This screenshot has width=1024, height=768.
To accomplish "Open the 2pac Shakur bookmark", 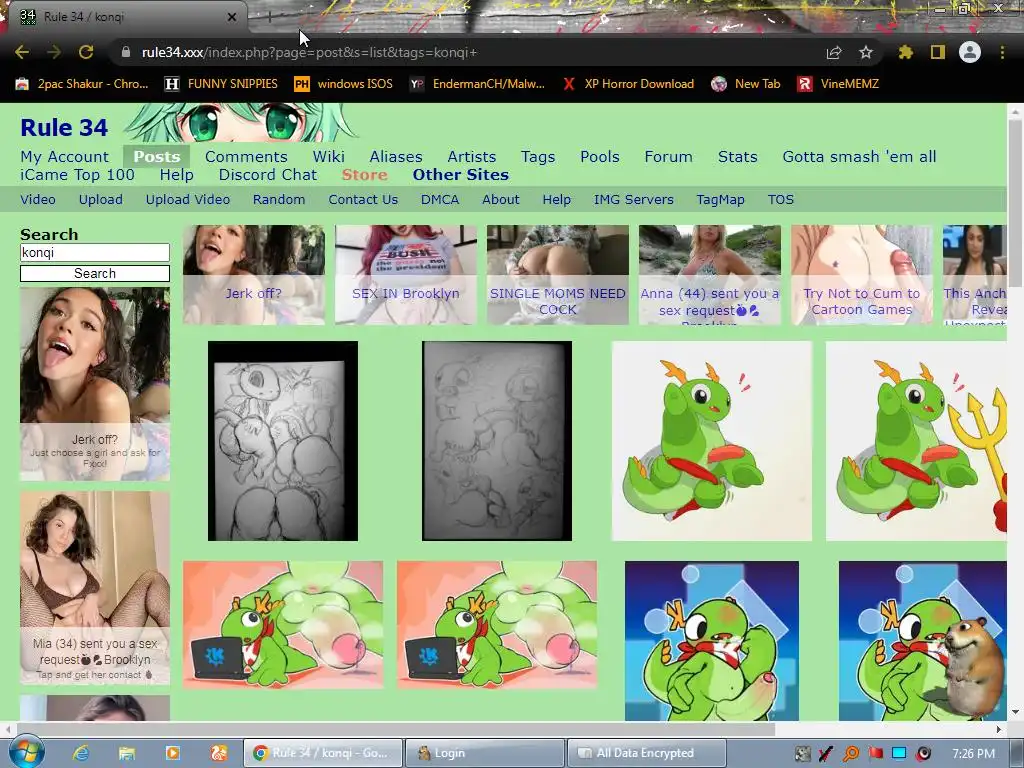I will (82, 84).
